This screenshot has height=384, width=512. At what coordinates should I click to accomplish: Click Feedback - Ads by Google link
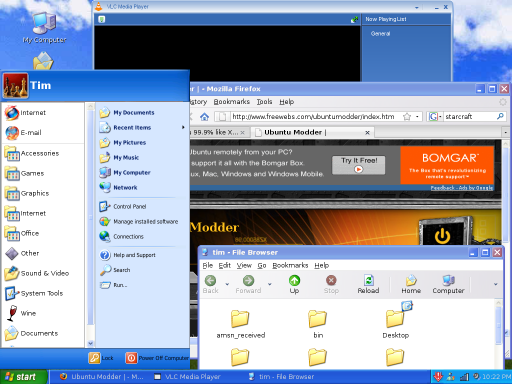[461, 188]
